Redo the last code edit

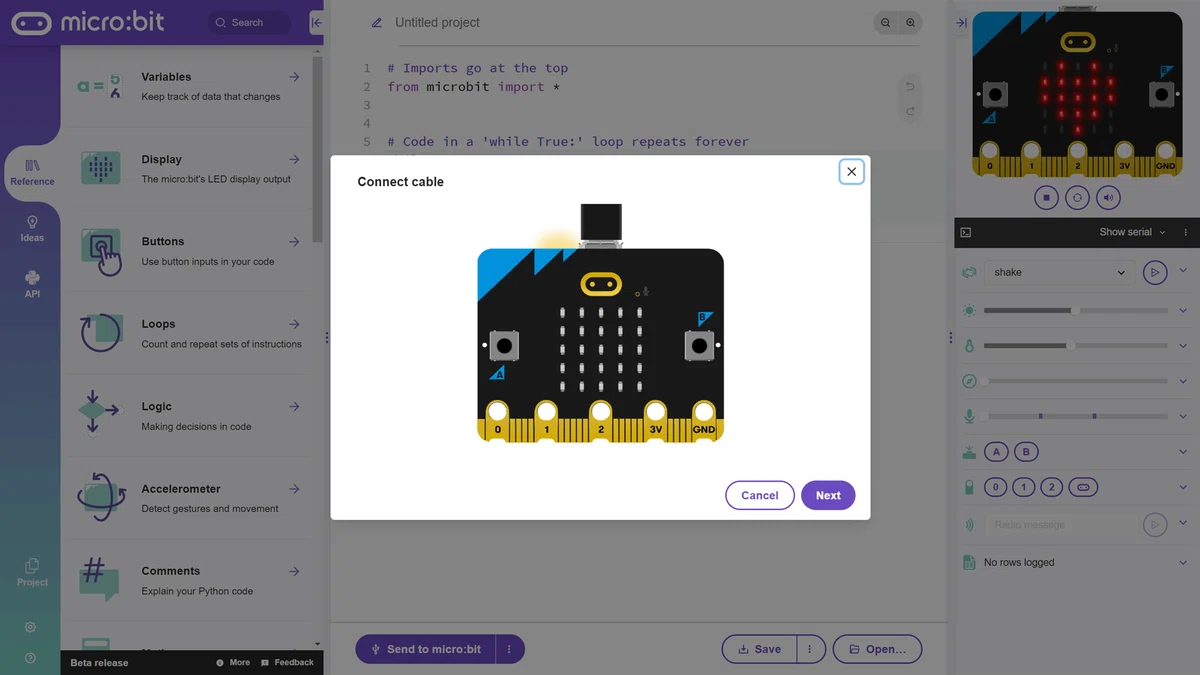coord(910,111)
